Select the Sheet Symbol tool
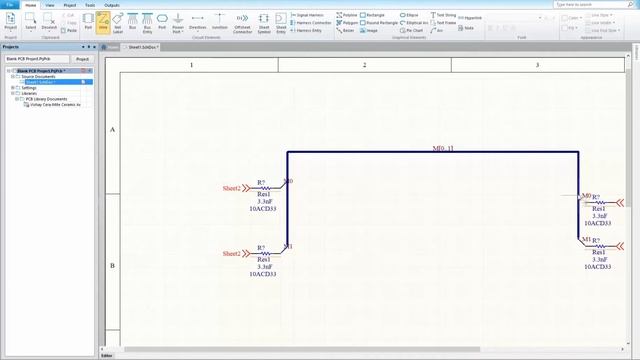The image size is (640, 360). pos(264,23)
